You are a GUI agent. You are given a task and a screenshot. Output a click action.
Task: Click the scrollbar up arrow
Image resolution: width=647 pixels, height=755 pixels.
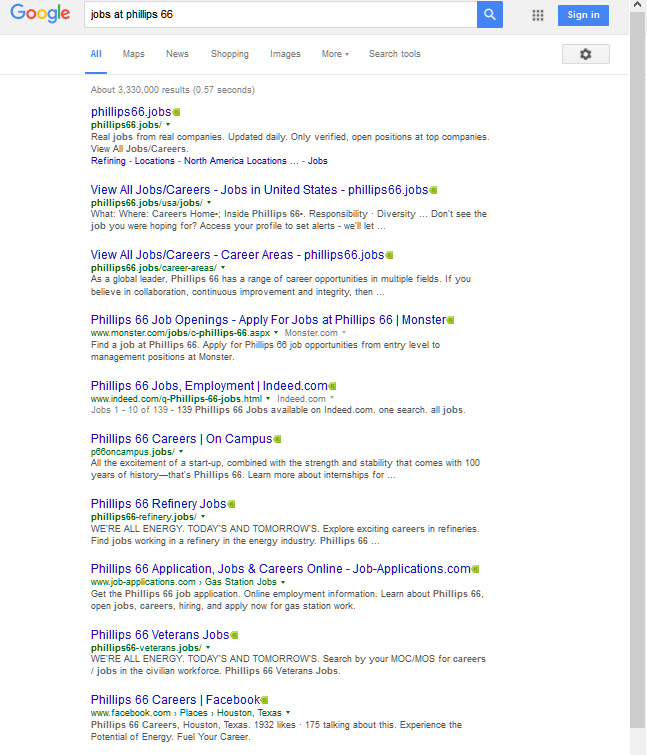(x=637, y=4)
